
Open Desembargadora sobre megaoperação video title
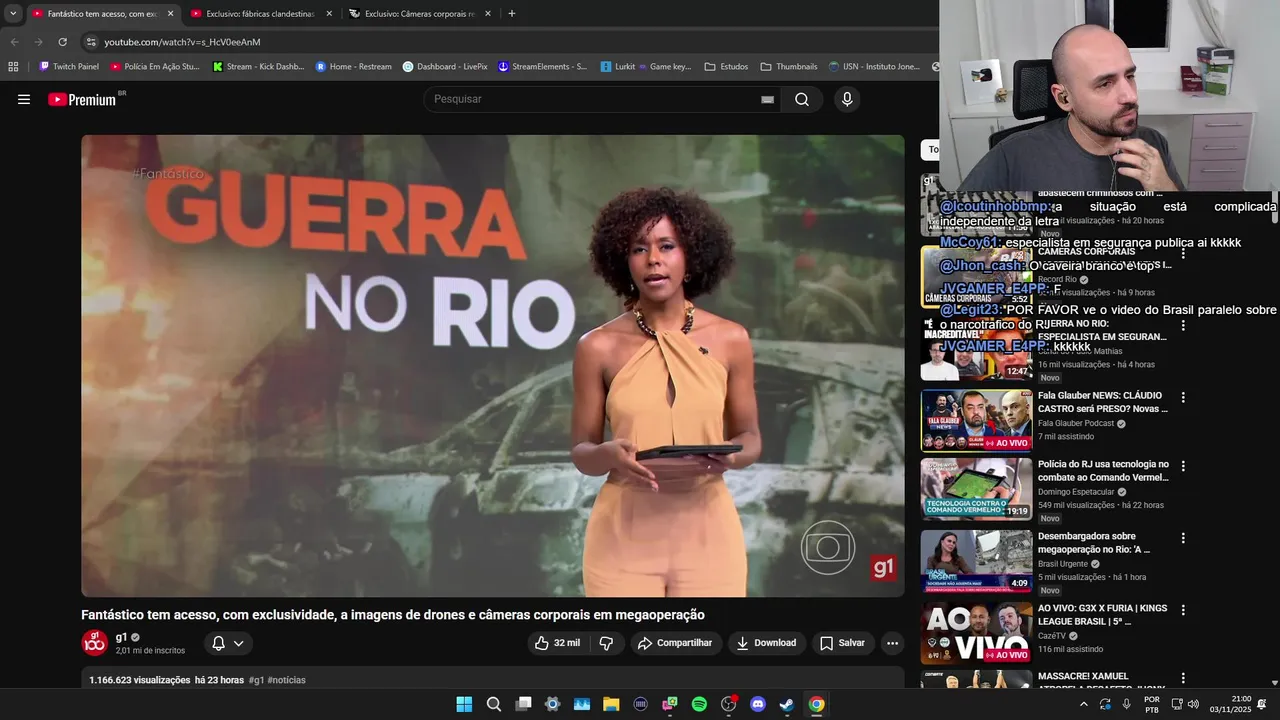pos(1095,543)
